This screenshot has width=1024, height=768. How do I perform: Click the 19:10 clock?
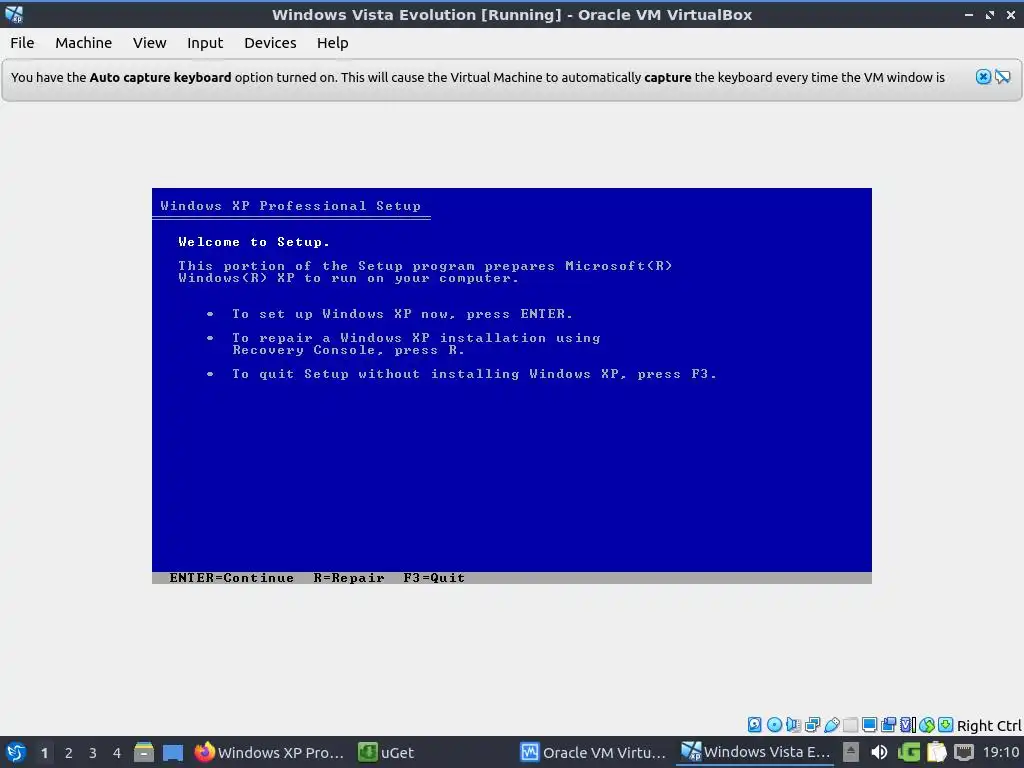pyautogui.click(x=1001, y=752)
